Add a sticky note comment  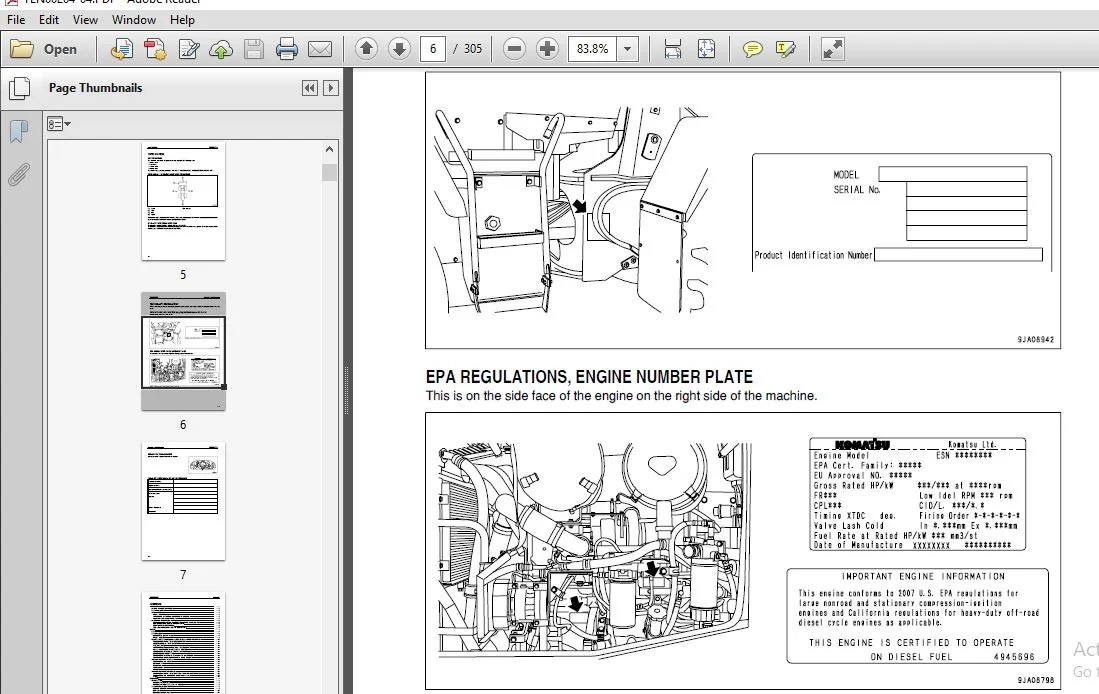point(753,48)
